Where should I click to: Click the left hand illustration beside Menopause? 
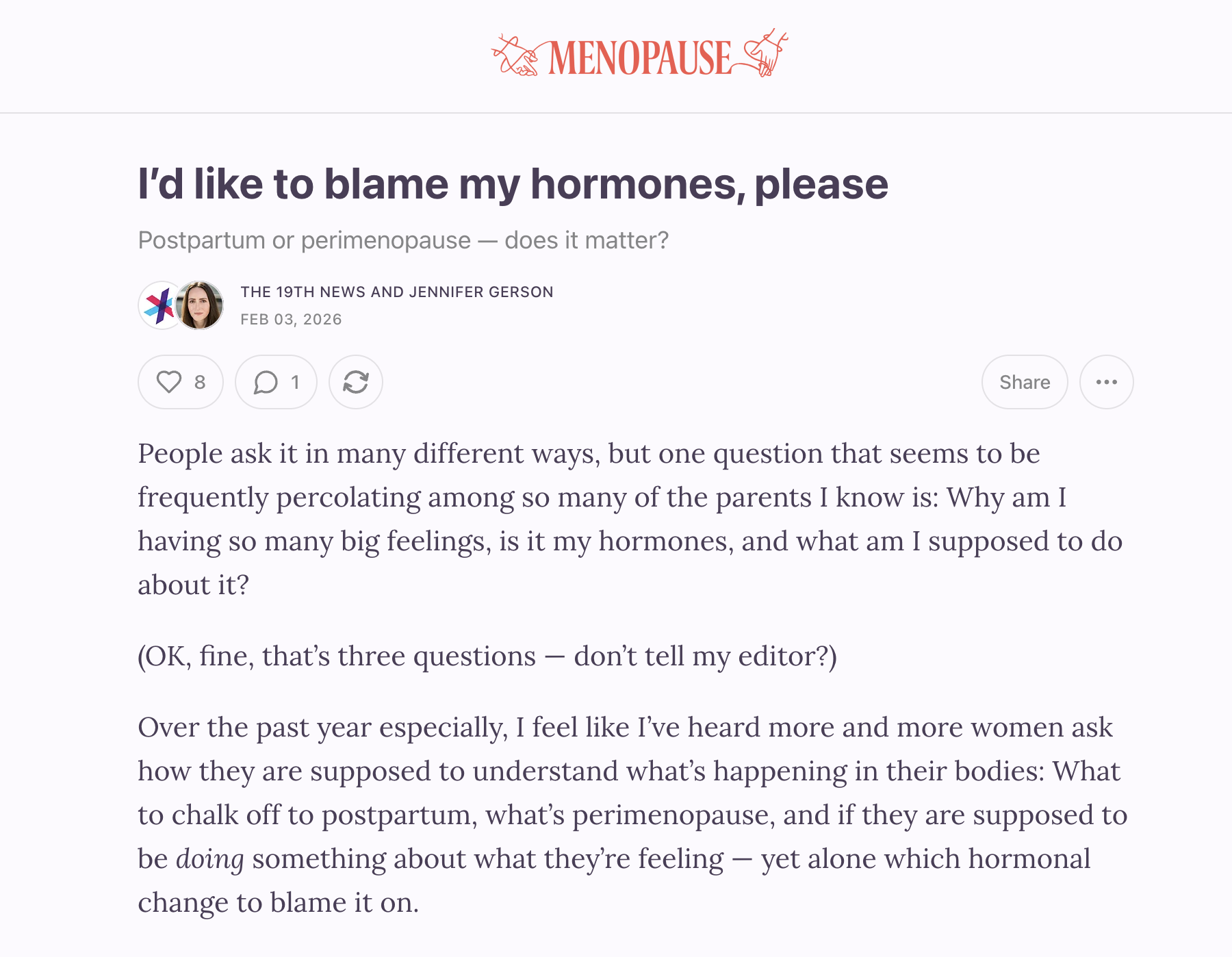(518, 56)
